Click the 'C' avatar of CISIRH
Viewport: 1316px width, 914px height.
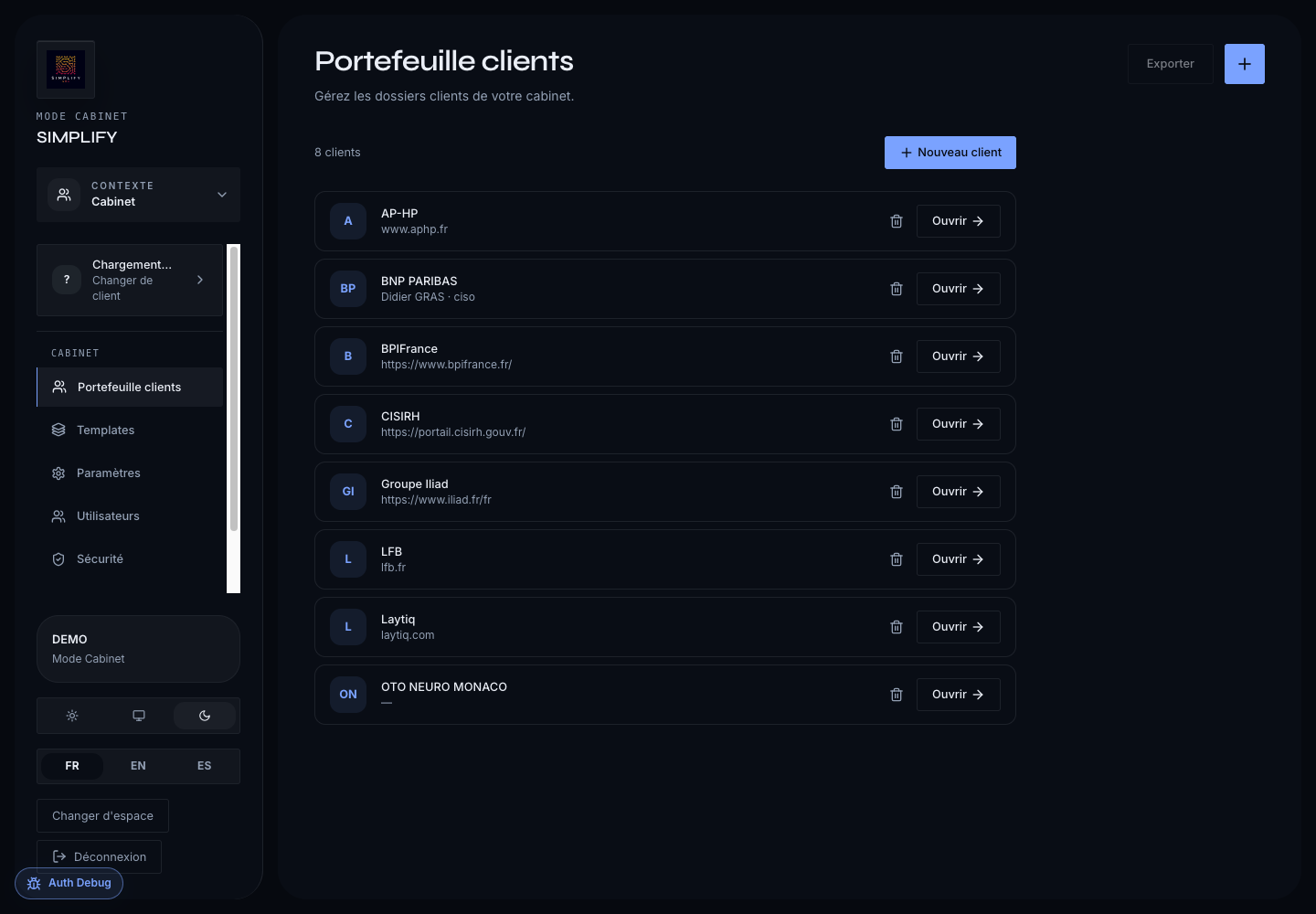(348, 424)
